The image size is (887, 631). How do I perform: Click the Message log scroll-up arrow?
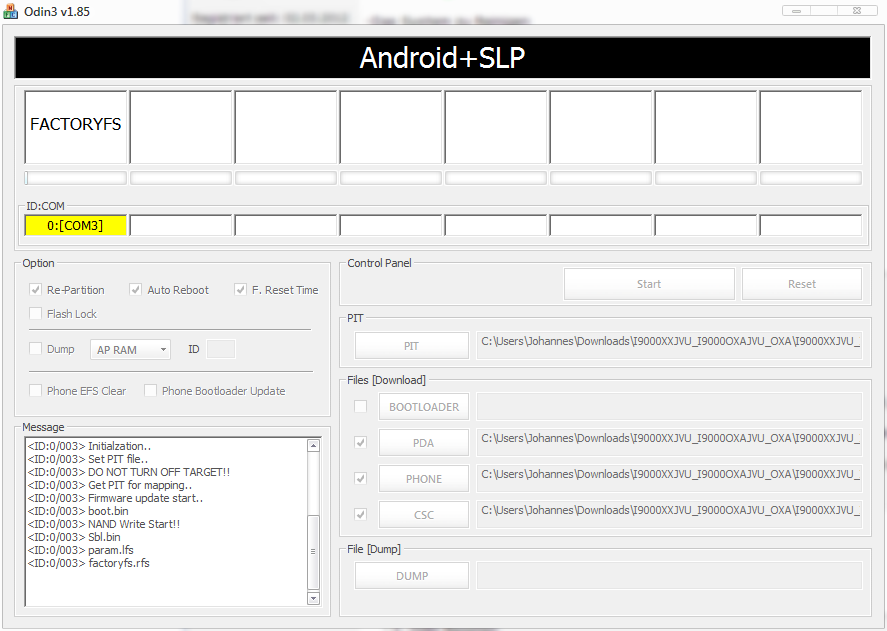point(313,446)
